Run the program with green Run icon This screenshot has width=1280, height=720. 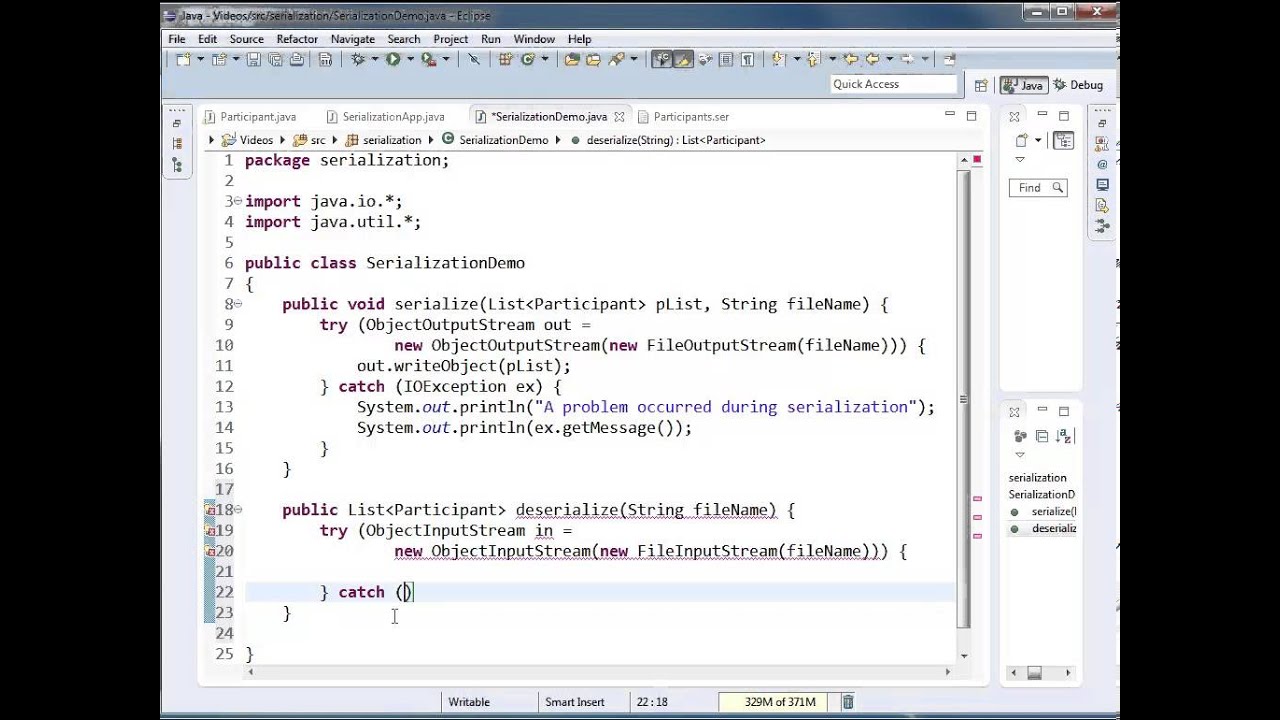pos(392,60)
